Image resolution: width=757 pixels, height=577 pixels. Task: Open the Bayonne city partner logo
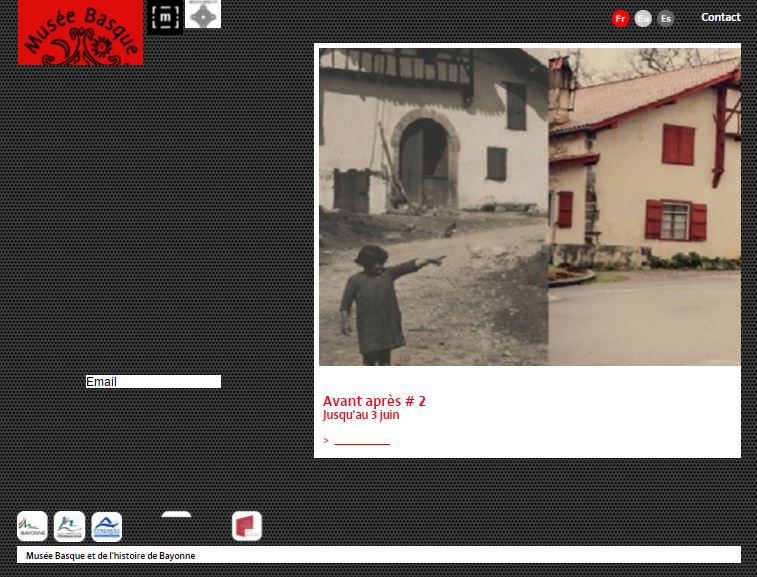[32, 526]
